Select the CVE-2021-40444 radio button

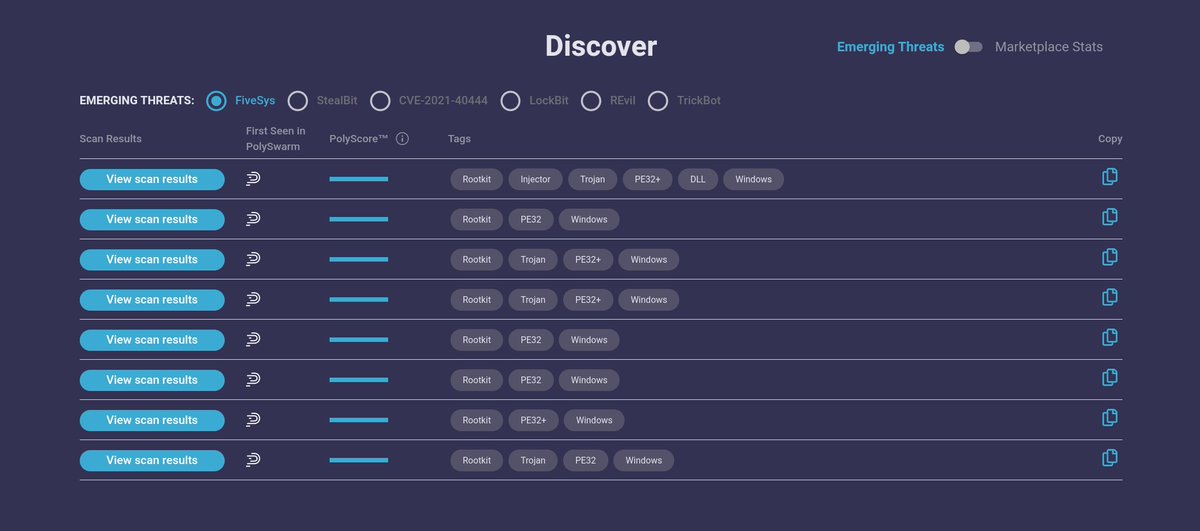(380, 101)
